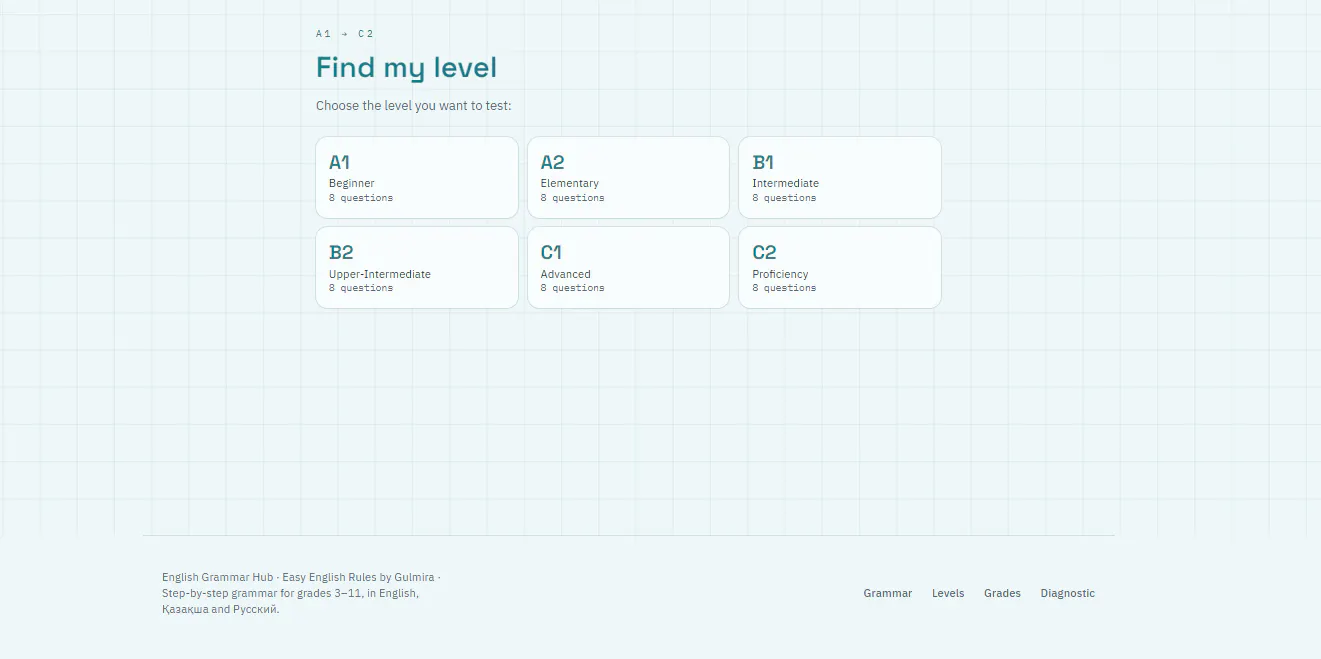Click the Diagnostic footer link

pyautogui.click(x=1068, y=593)
